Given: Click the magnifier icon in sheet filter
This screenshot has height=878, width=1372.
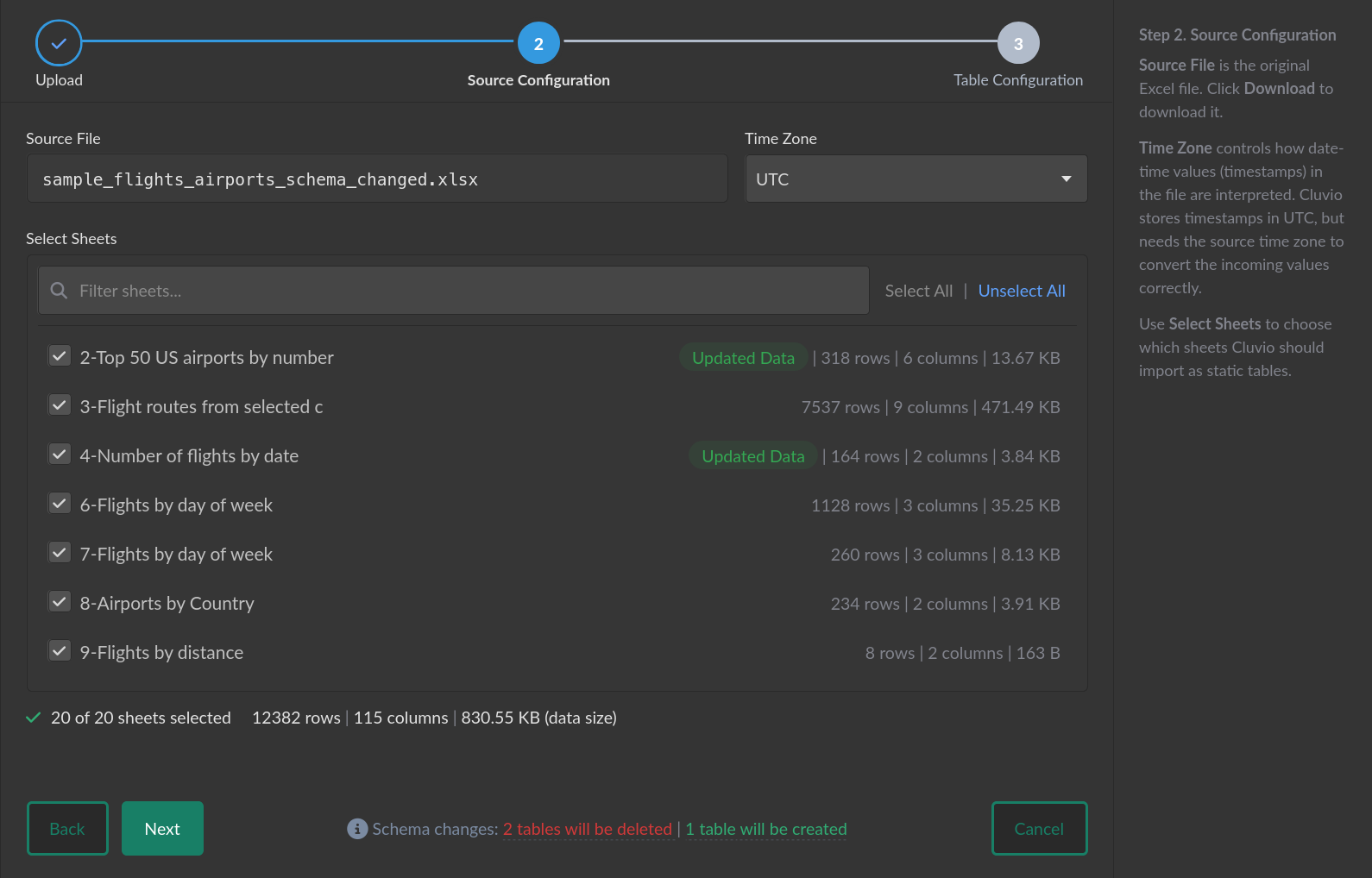Looking at the screenshot, I should tap(59, 291).
